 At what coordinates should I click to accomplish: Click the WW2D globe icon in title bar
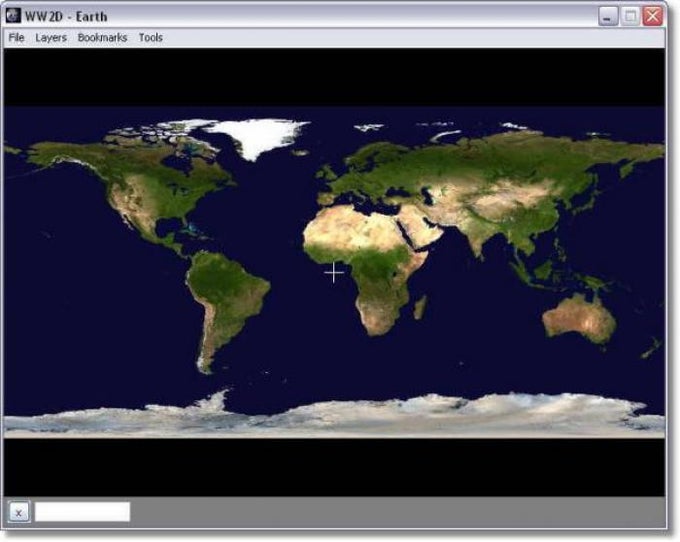click(13, 16)
